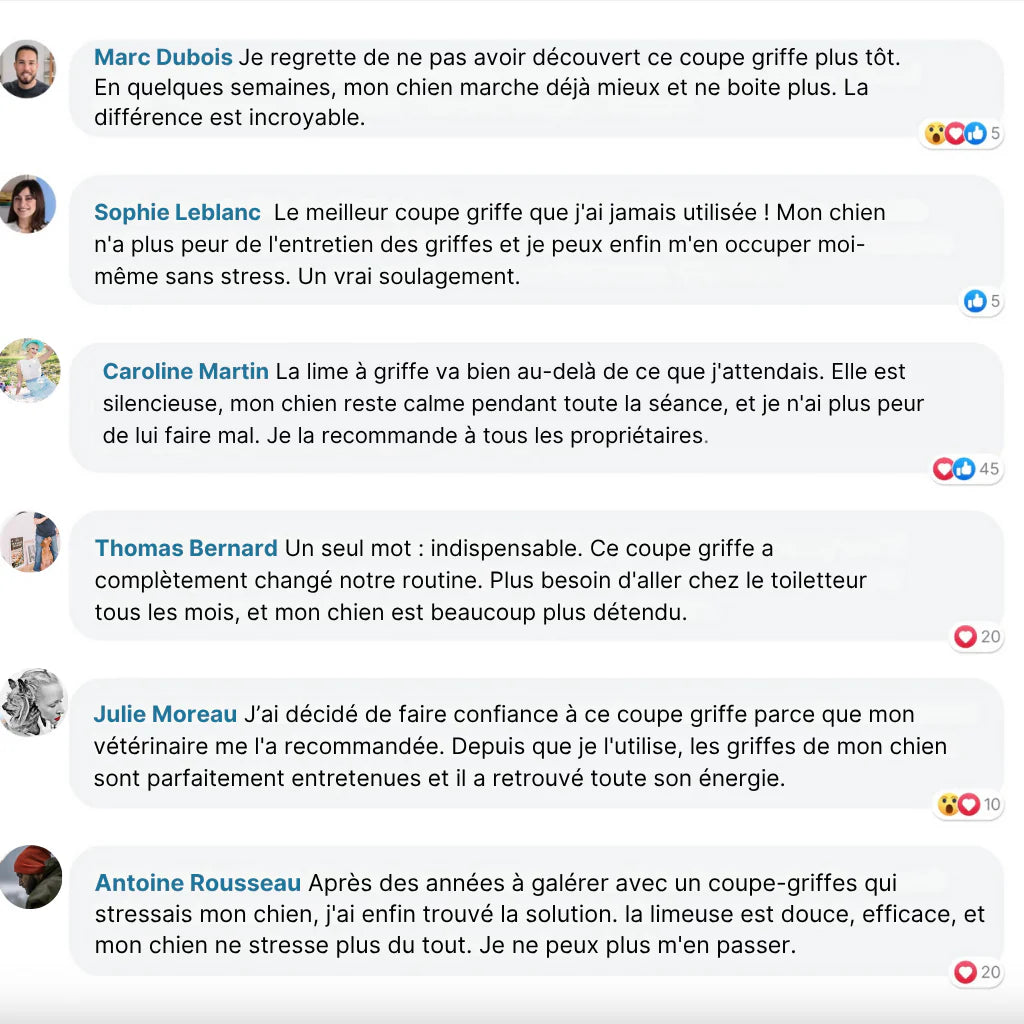Click the heart reaction on Antoine Rousseau's comment
1024x1024 pixels.
tap(965, 971)
